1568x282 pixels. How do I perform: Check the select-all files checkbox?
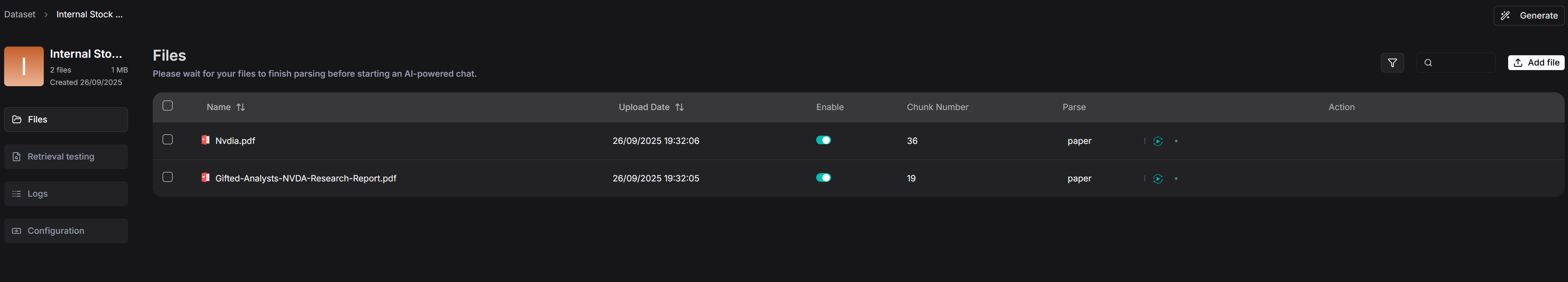[167, 106]
